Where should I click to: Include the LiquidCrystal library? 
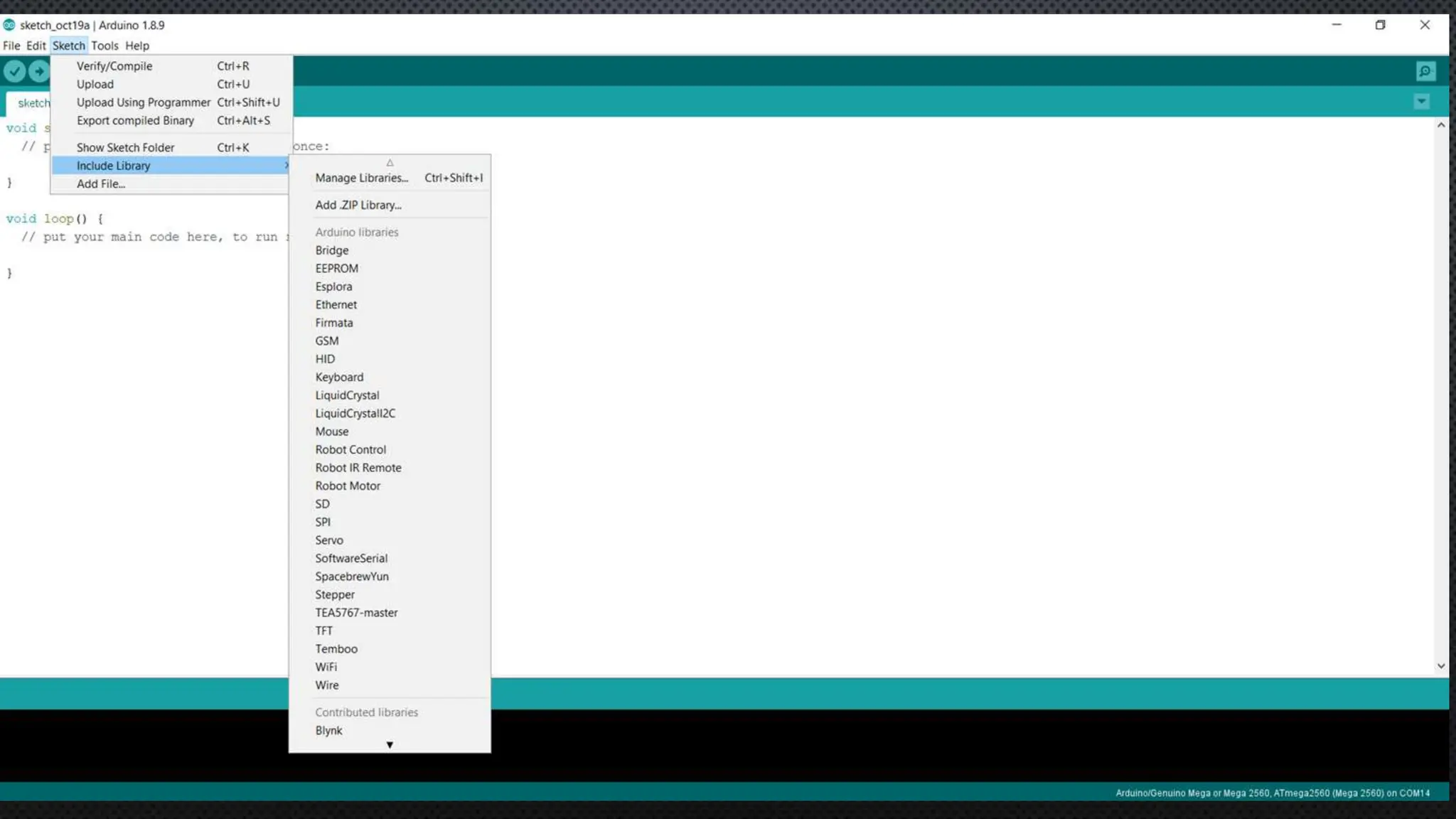(390, 395)
